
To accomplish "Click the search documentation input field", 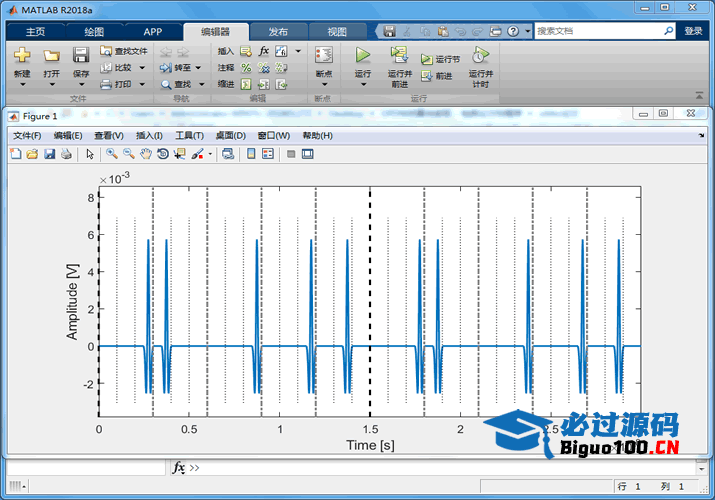I will point(597,31).
